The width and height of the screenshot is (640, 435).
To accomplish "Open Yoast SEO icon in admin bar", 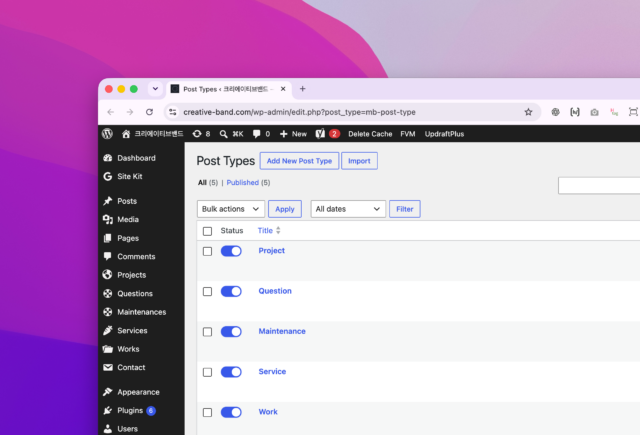I will point(320,134).
